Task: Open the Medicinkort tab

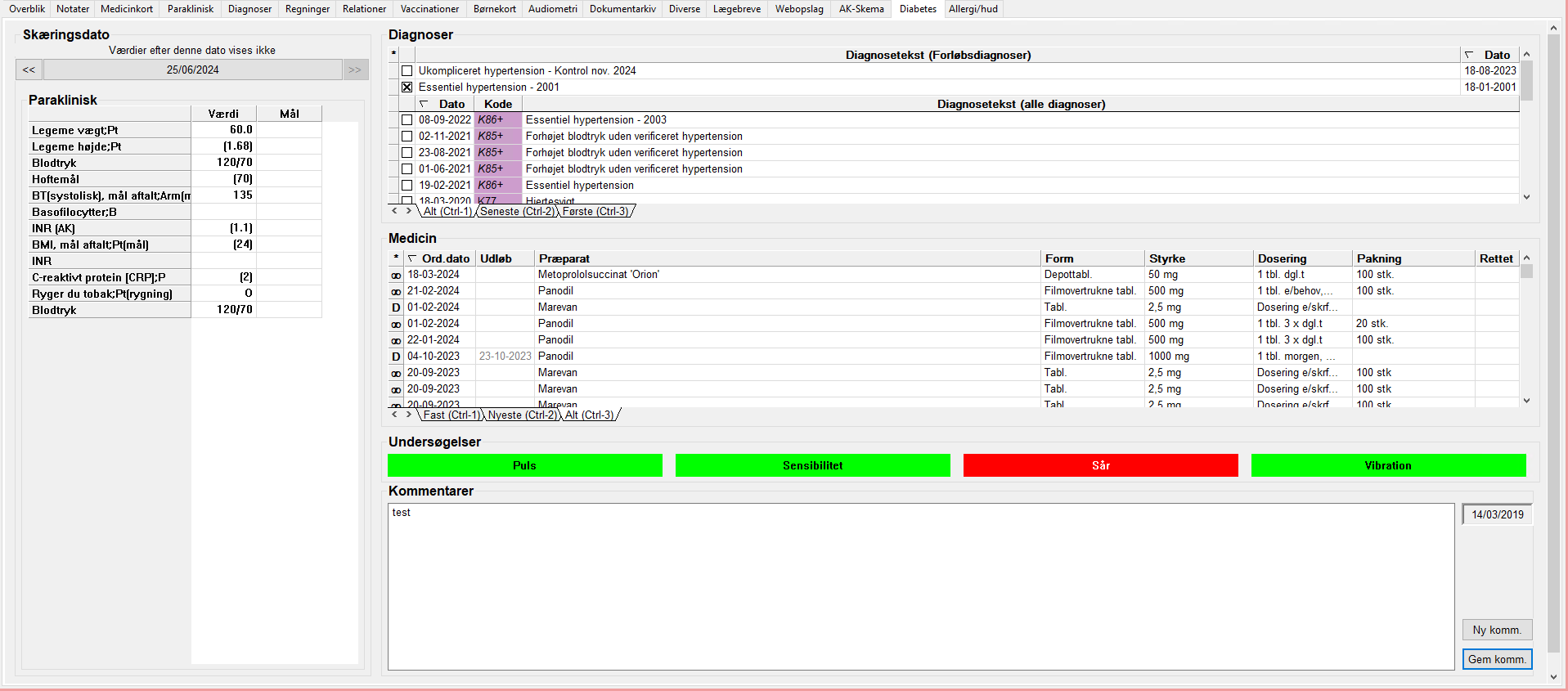Action: pyautogui.click(x=127, y=9)
